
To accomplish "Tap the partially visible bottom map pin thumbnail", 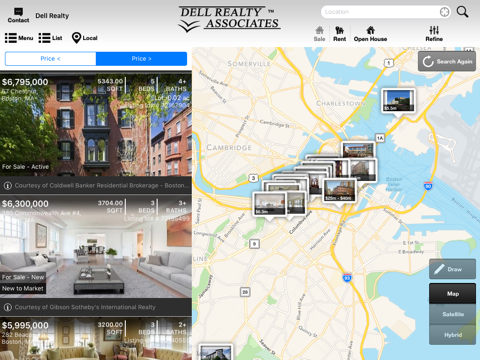I will click(x=215, y=352).
